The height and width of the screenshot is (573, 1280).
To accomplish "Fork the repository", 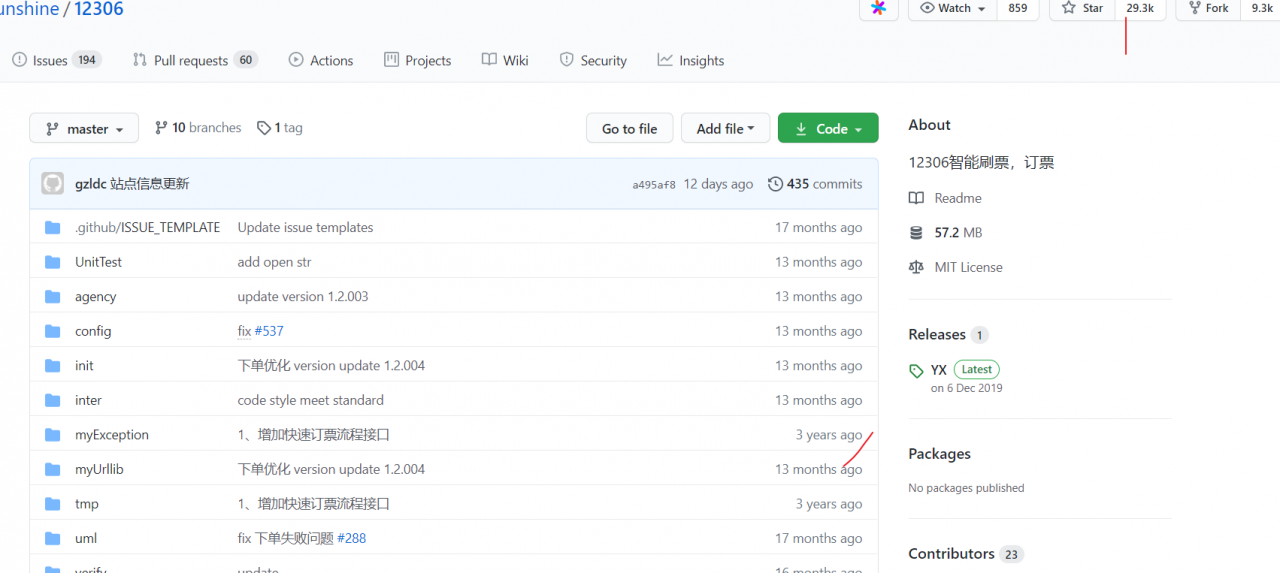I will [x=1208, y=8].
